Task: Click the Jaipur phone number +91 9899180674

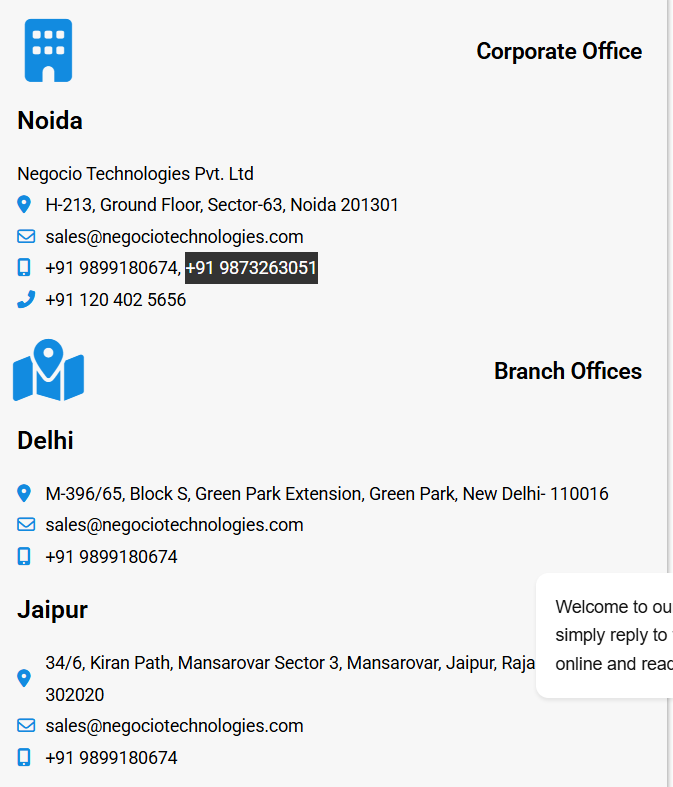Action: coord(111,757)
